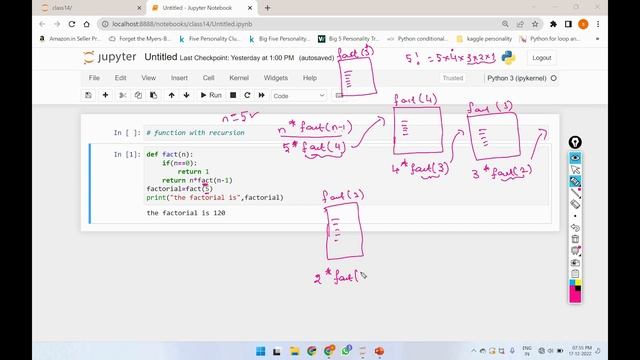Clear all drawings with the trash bin icon

point(575,239)
